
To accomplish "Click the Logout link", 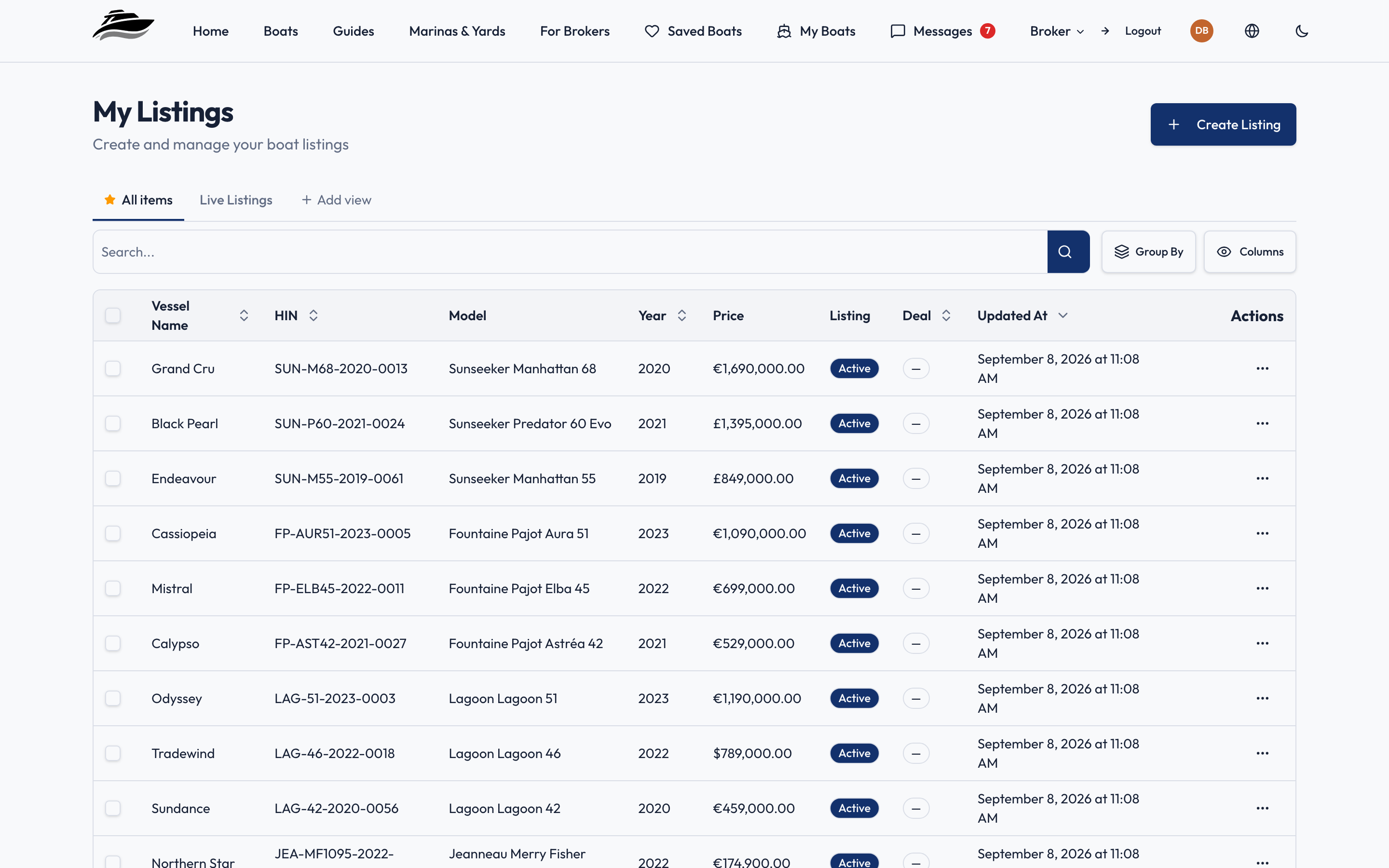I will (x=1143, y=31).
